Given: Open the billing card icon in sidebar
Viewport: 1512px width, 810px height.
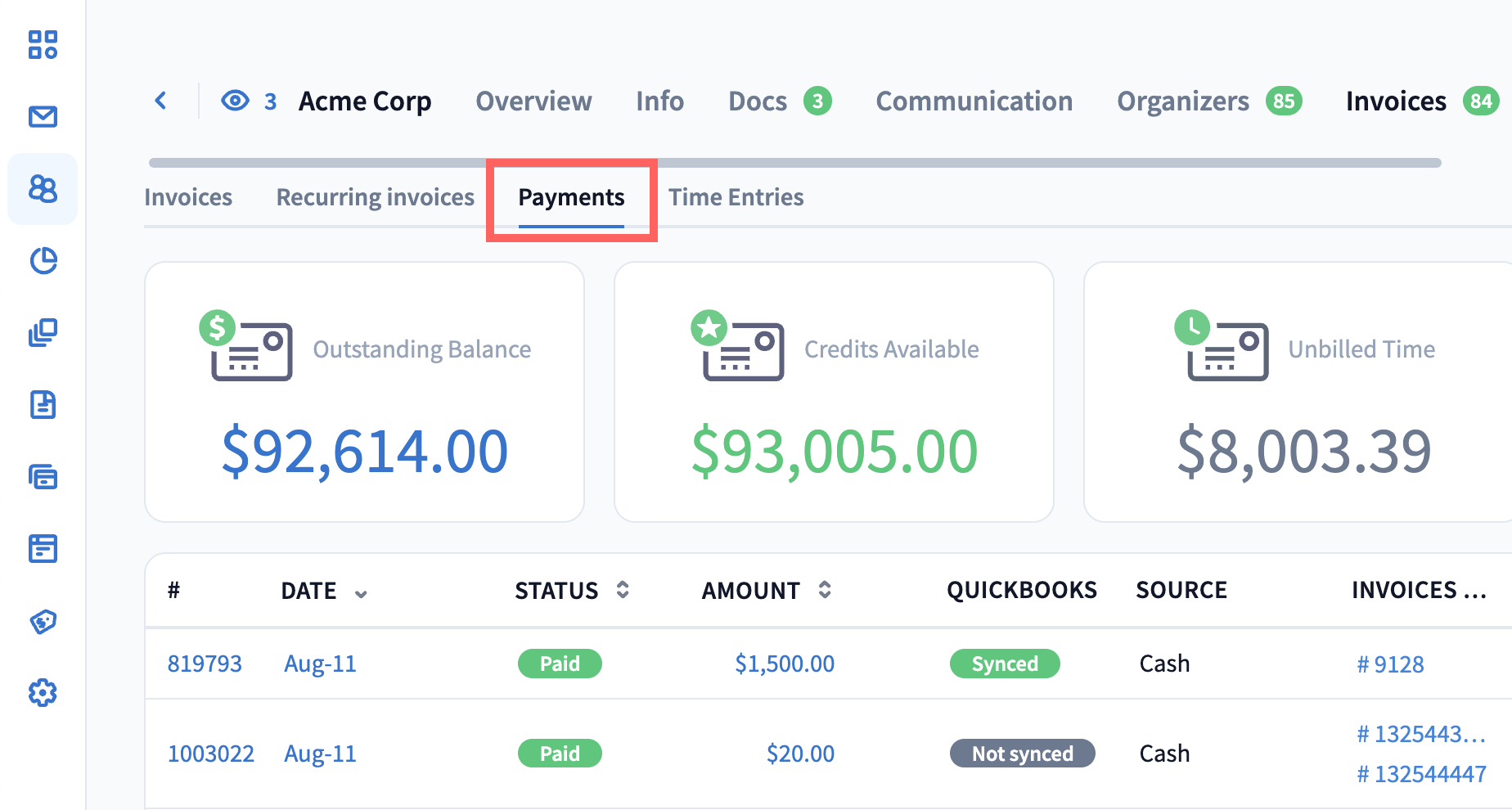Looking at the screenshot, I should [43, 476].
